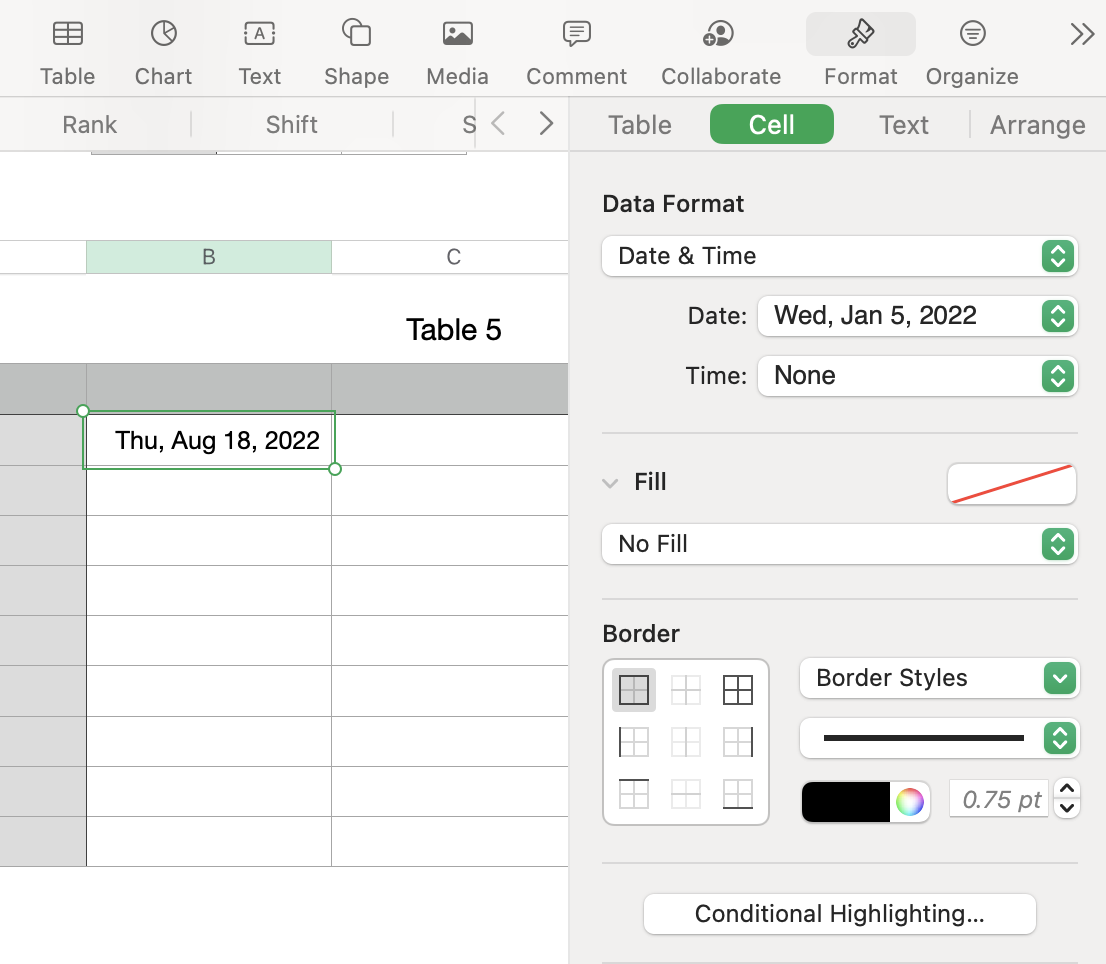
Task: Open the Border Styles menu
Action: (938, 678)
